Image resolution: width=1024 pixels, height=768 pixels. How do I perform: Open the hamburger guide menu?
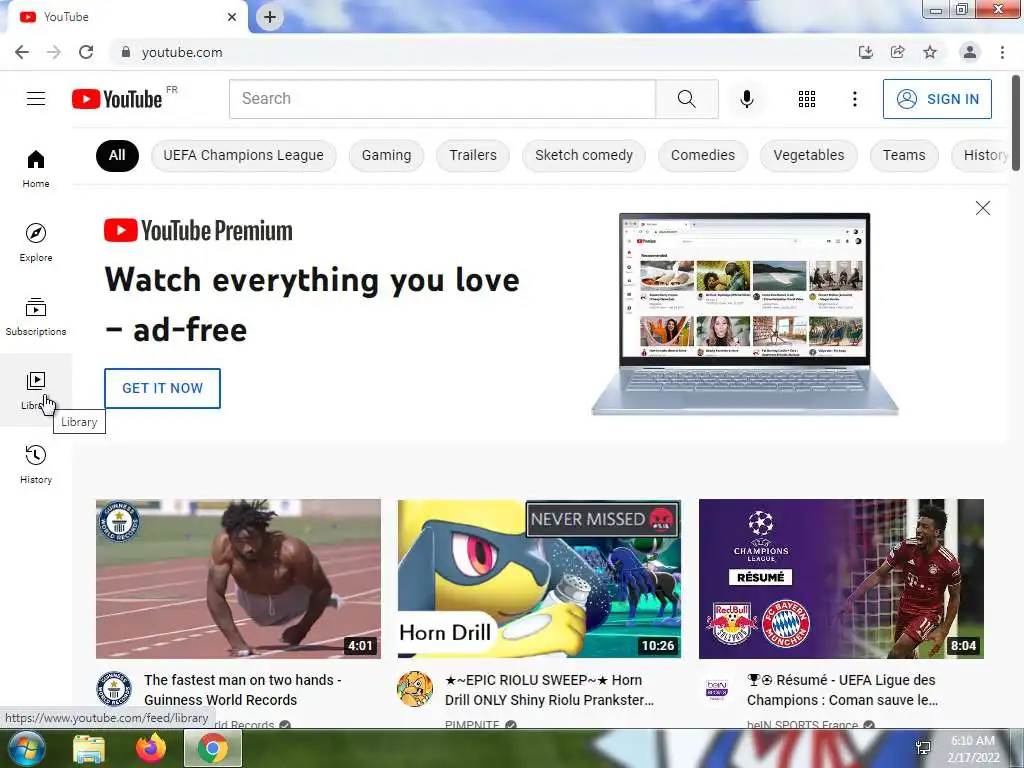point(36,99)
